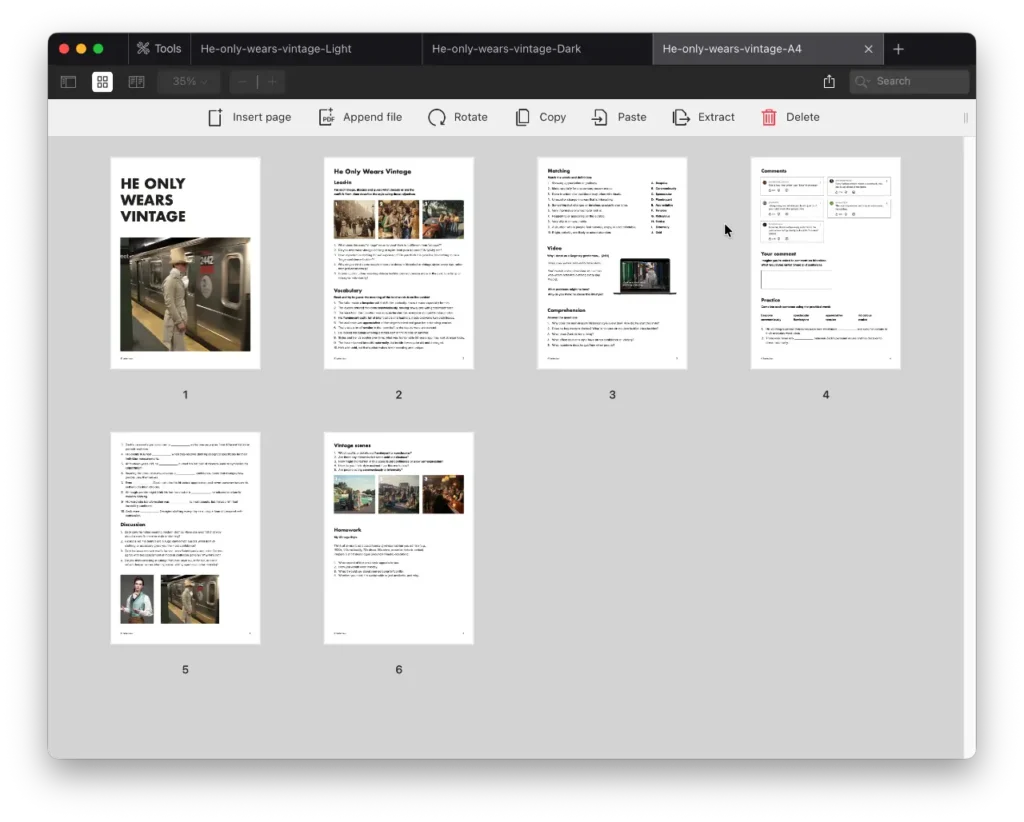The image size is (1024, 822).
Task: Open the Tools menu
Action: [x=159, y=49]
